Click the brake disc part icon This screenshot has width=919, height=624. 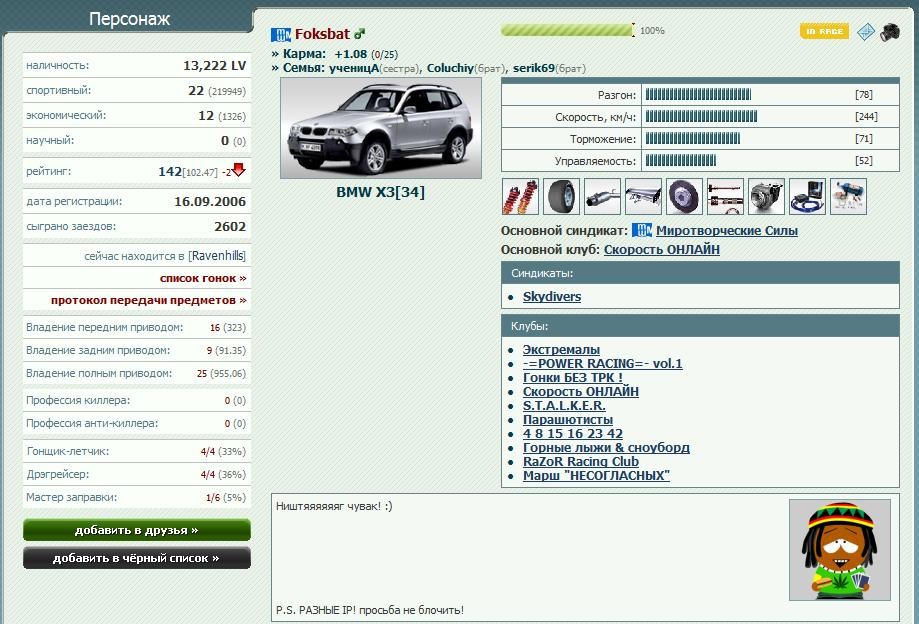[x=685, y=196]
